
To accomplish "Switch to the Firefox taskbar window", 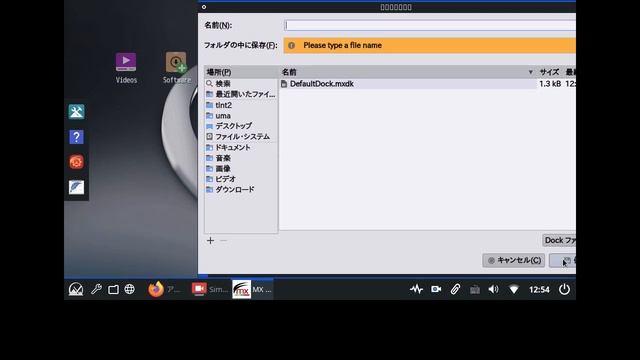I will coord(164,289).
